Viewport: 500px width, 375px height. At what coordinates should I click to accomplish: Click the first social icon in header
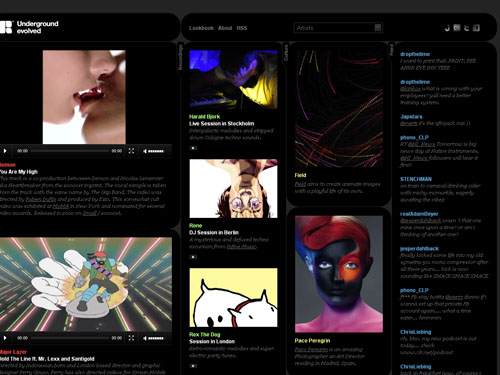point(447,28)
